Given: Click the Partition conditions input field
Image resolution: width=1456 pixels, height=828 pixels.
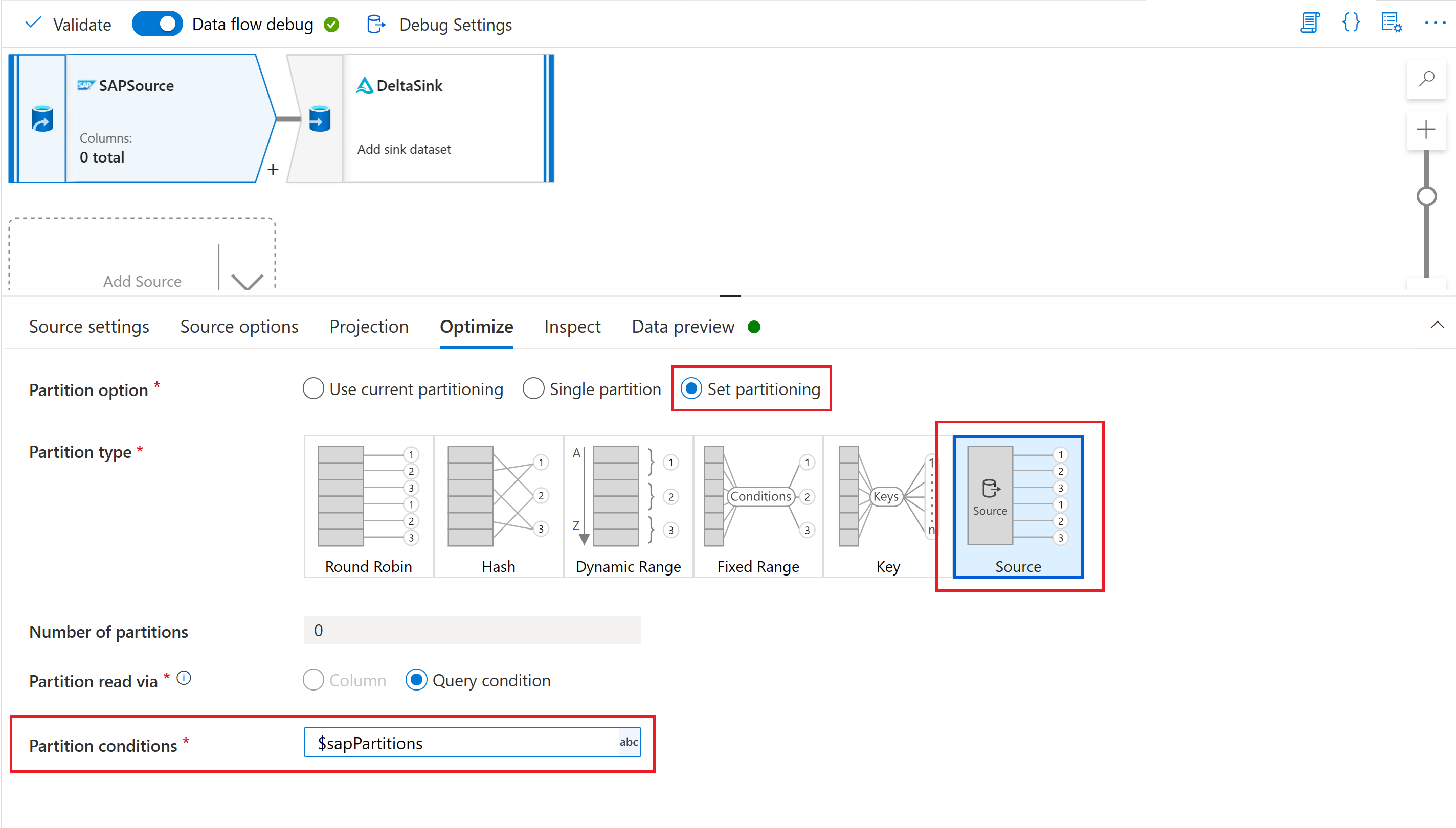Looking at the screenshot, I should pyautogui.click(x=475, y=743).
